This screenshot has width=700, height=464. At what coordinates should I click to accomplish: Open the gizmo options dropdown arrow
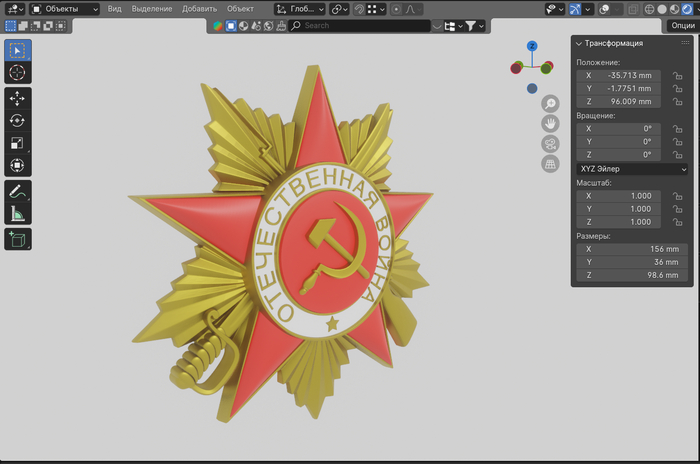coord(588,9)
